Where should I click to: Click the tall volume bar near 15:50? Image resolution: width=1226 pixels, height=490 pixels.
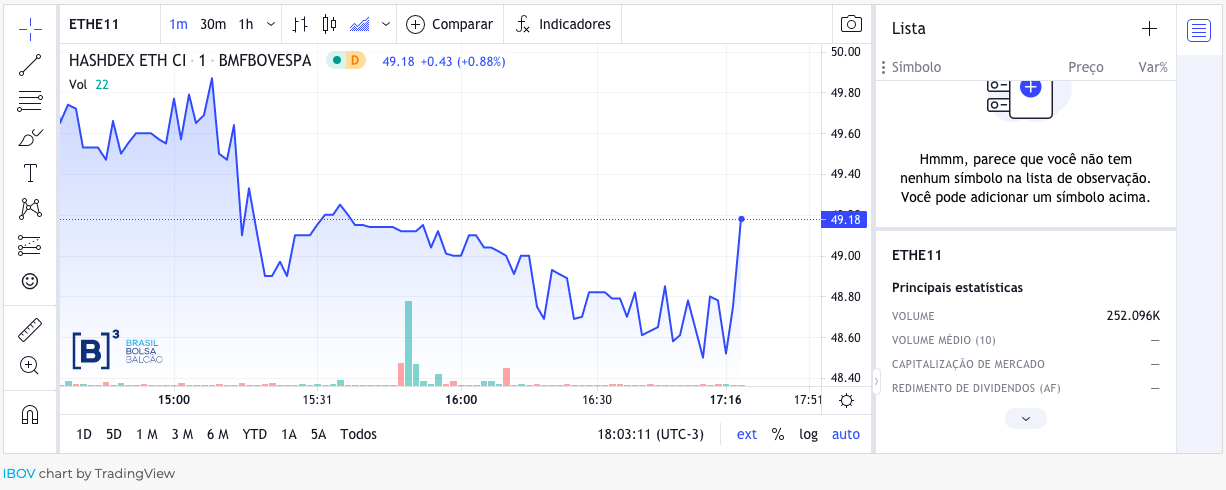coord(408,343)
